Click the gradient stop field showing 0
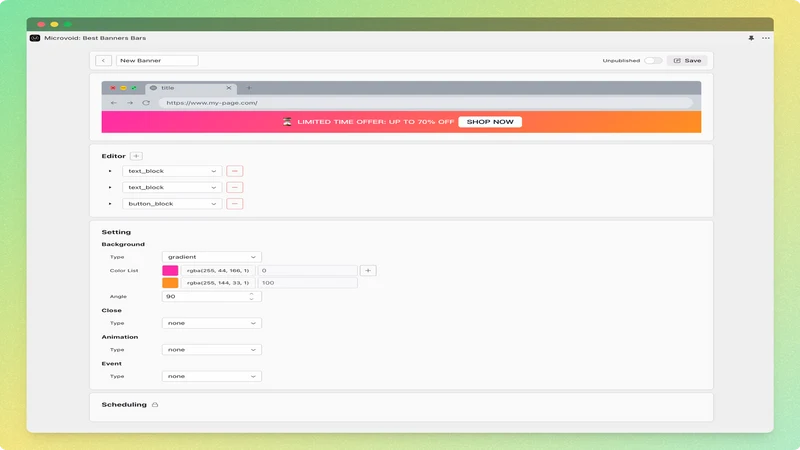The image size is (800, 450). click(308, 270)
